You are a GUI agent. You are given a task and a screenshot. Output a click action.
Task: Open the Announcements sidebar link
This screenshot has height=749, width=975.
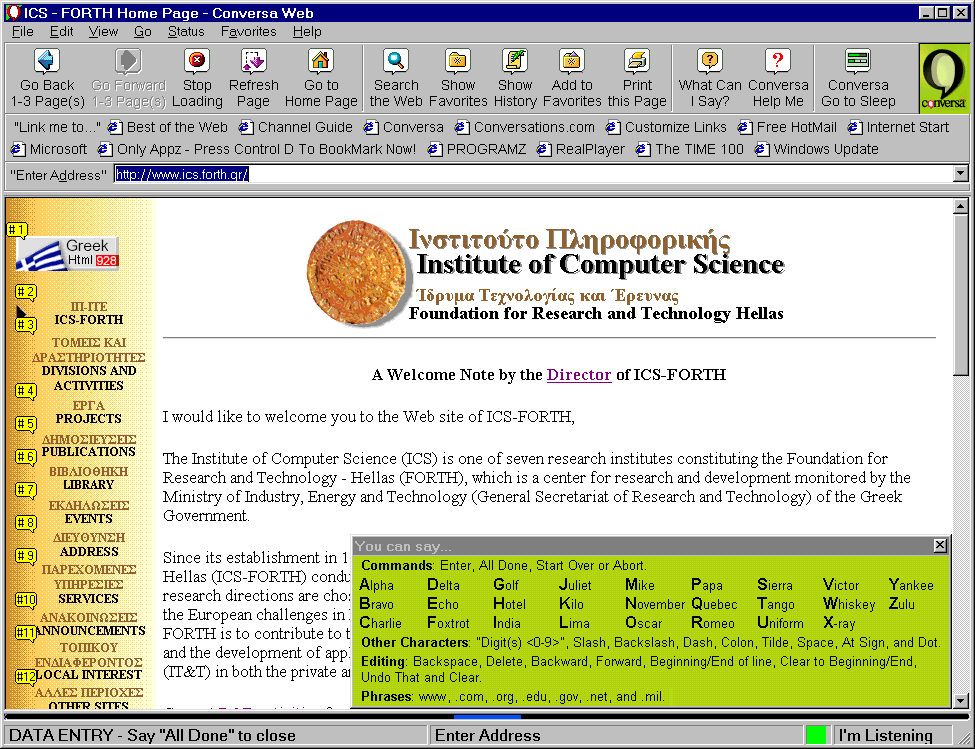tap(89, 624)
